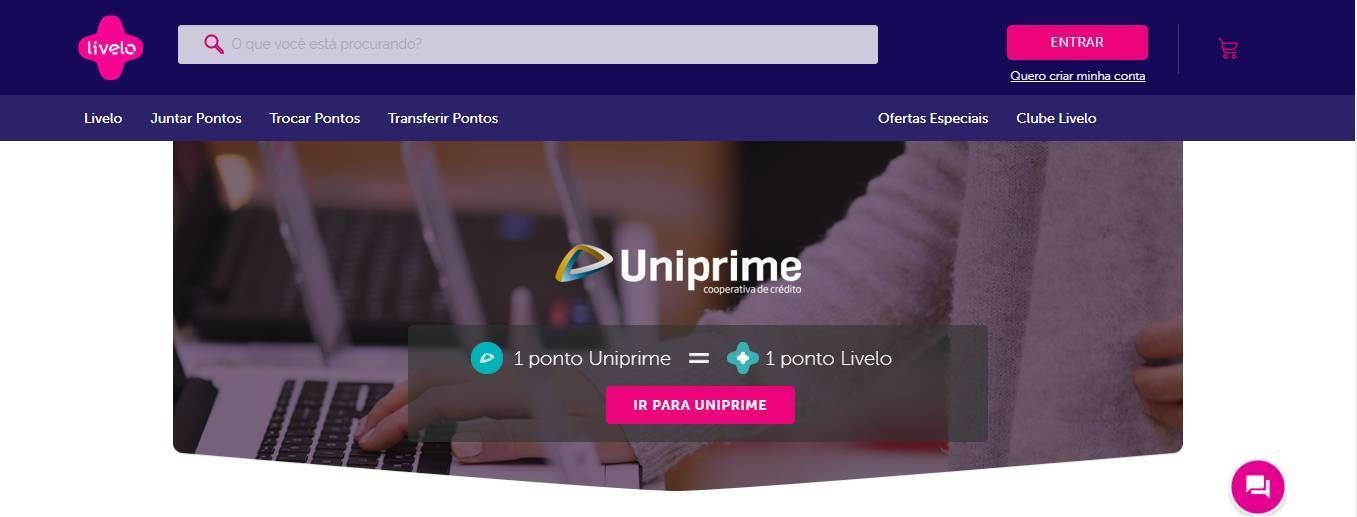Viewport: 1357px width, 517px height.
Task: Click the Livelo logo in header
Action: click(x=111, y=47)
